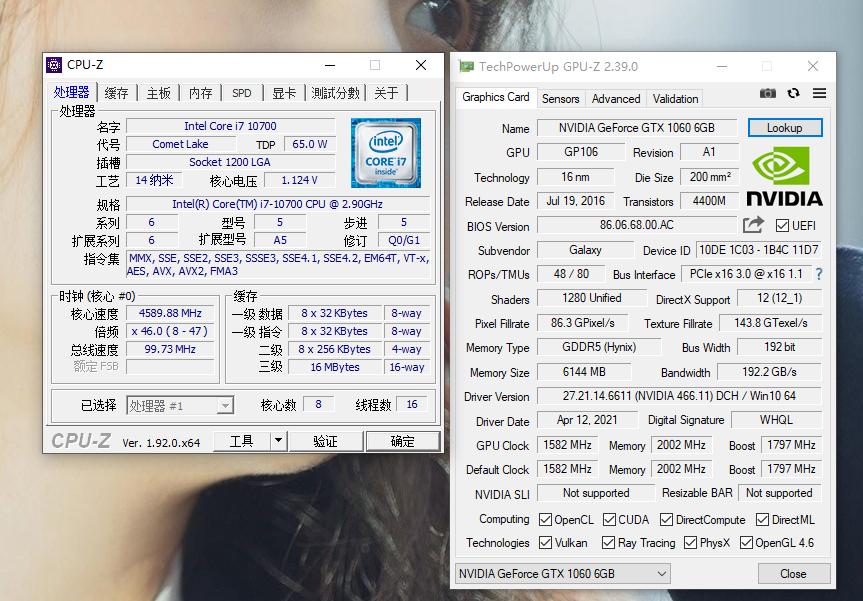Click the 确定 button in CPU-Z
The height and width of the screenshot is (601, 863).
point(402,440)
